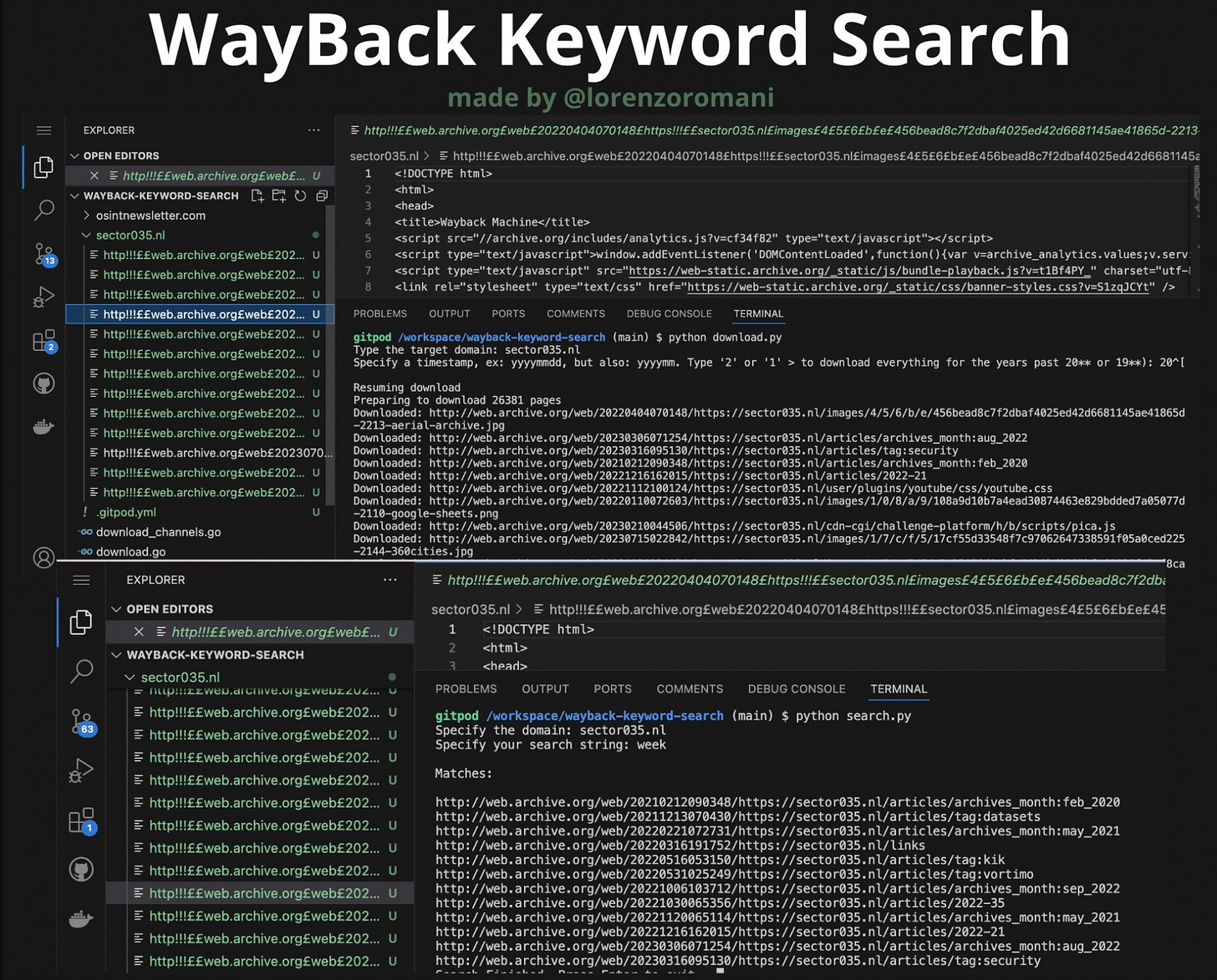
Task: Open Extensions icon showing badge 2
Action: pos(43,341)
